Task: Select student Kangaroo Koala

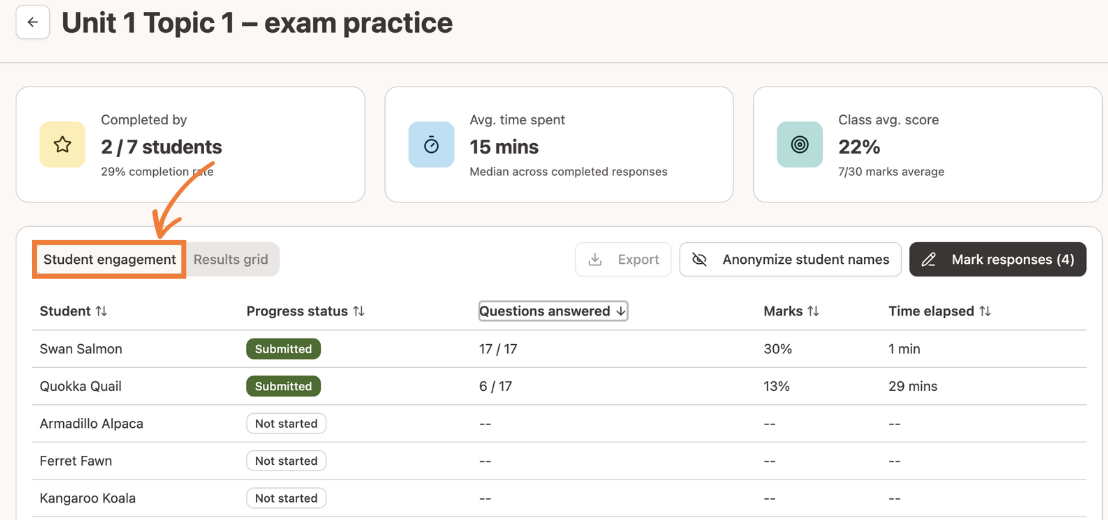Action: [x=88, y=499]
